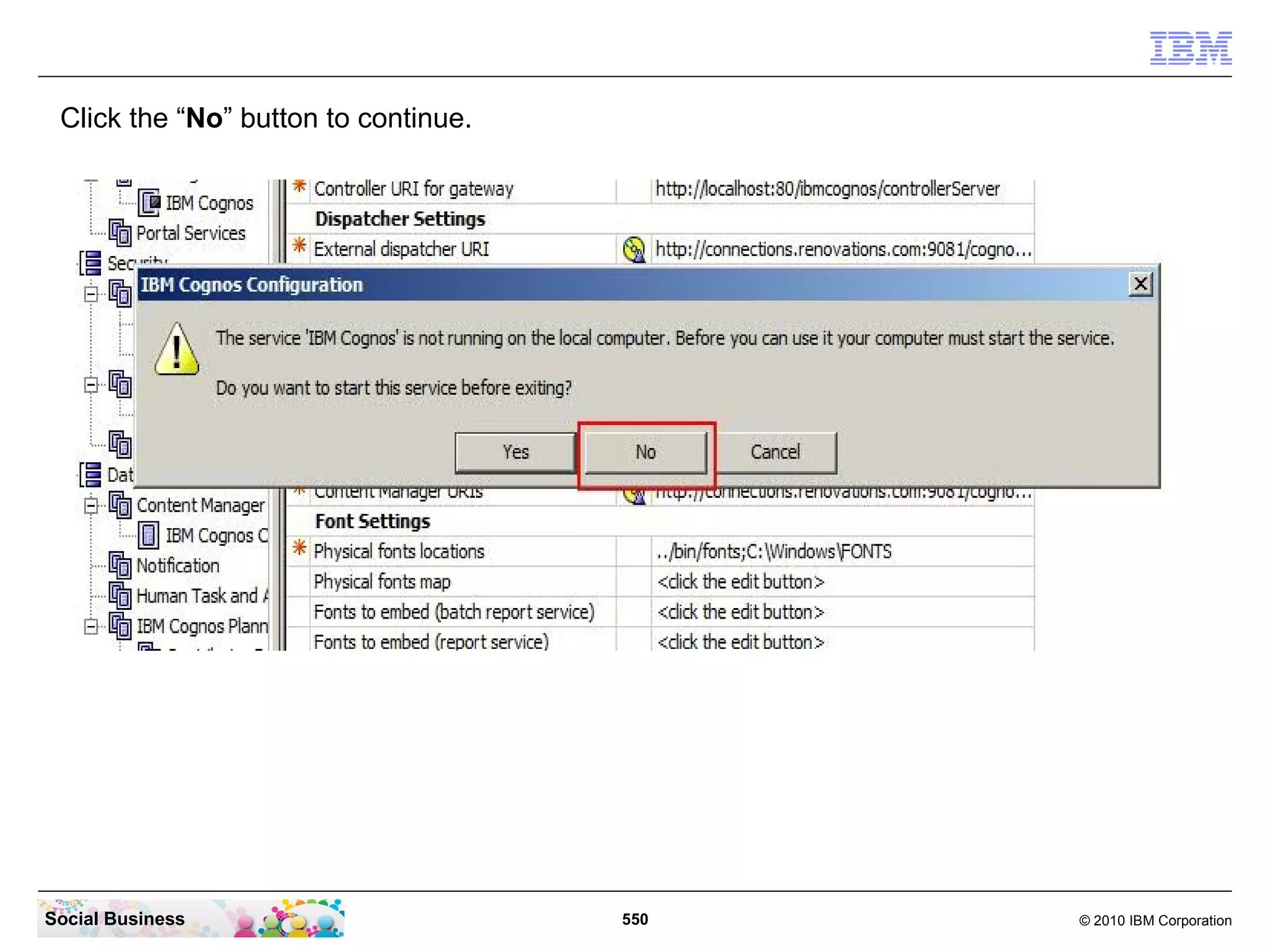The image size is (1270, 952).
Task: Click the localhost:80 controllerServer URL value
Action: coord(828,189)
